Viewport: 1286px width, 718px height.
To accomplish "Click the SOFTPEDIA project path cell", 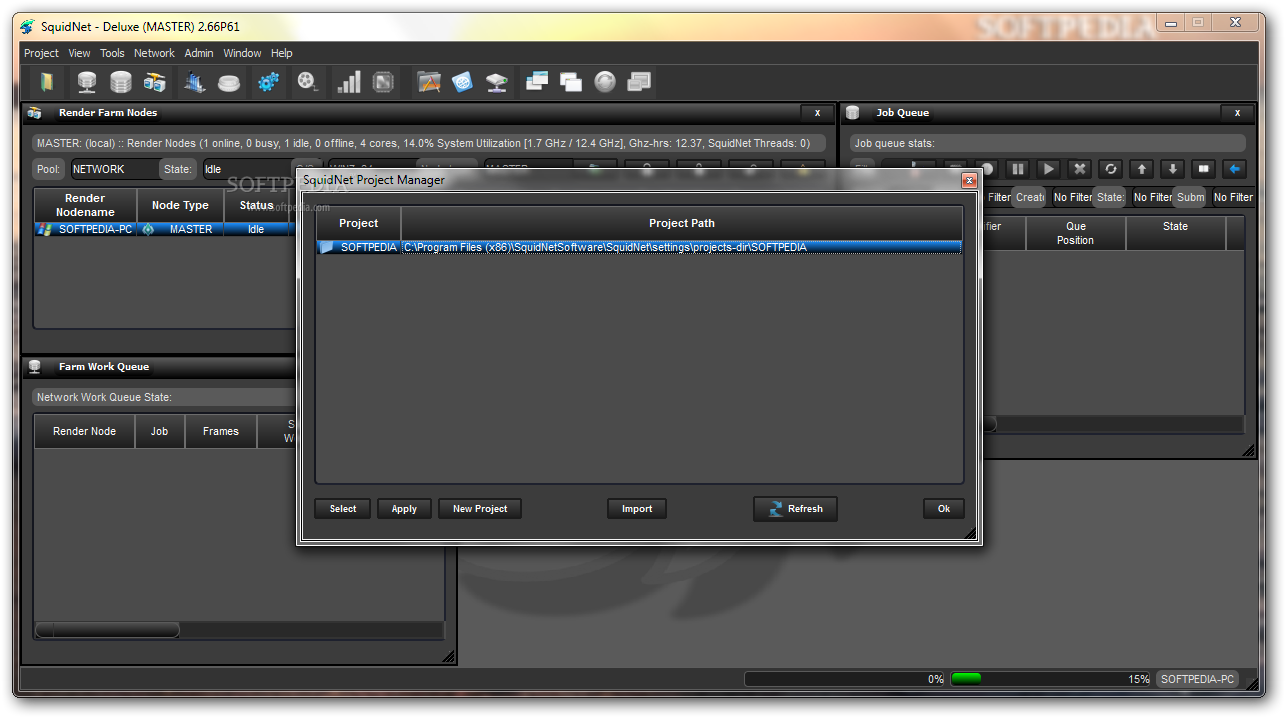I will click(x=681, y=247).
